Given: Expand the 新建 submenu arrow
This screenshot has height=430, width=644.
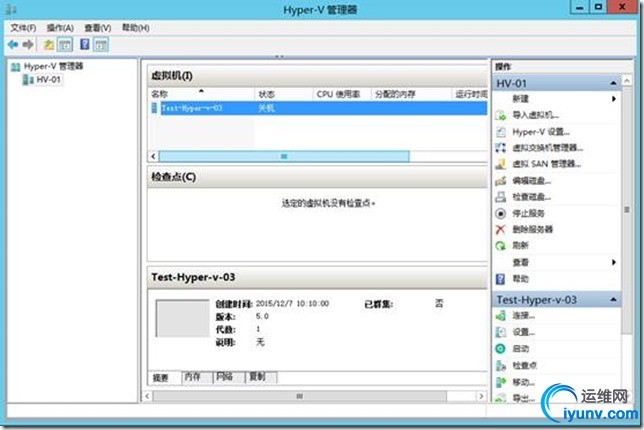Looking at the screenshot, I should (x=614, y=99).
